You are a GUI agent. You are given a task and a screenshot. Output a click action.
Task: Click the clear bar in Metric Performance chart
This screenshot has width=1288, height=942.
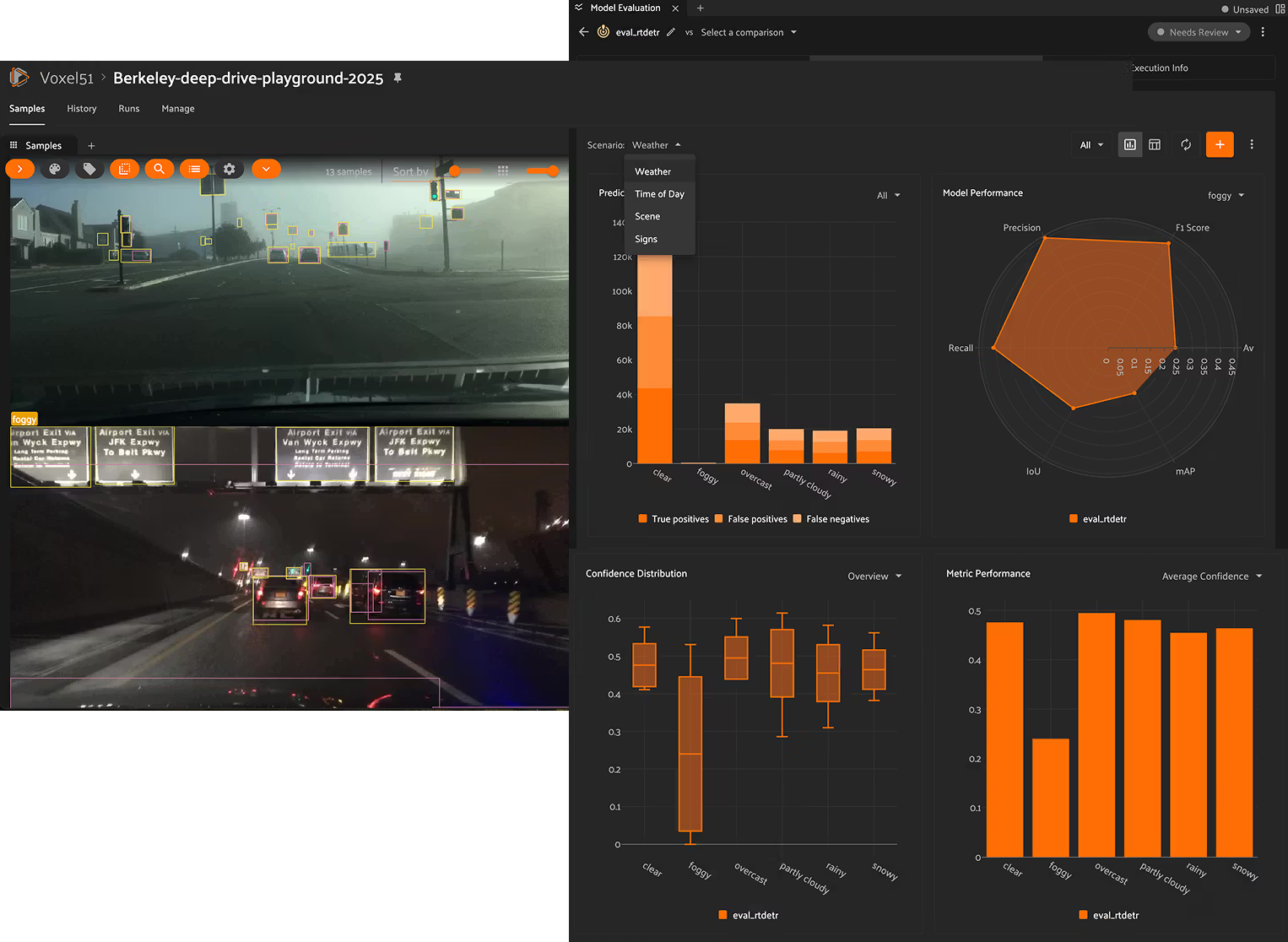pyautogui.click(x=1004, y=739)
